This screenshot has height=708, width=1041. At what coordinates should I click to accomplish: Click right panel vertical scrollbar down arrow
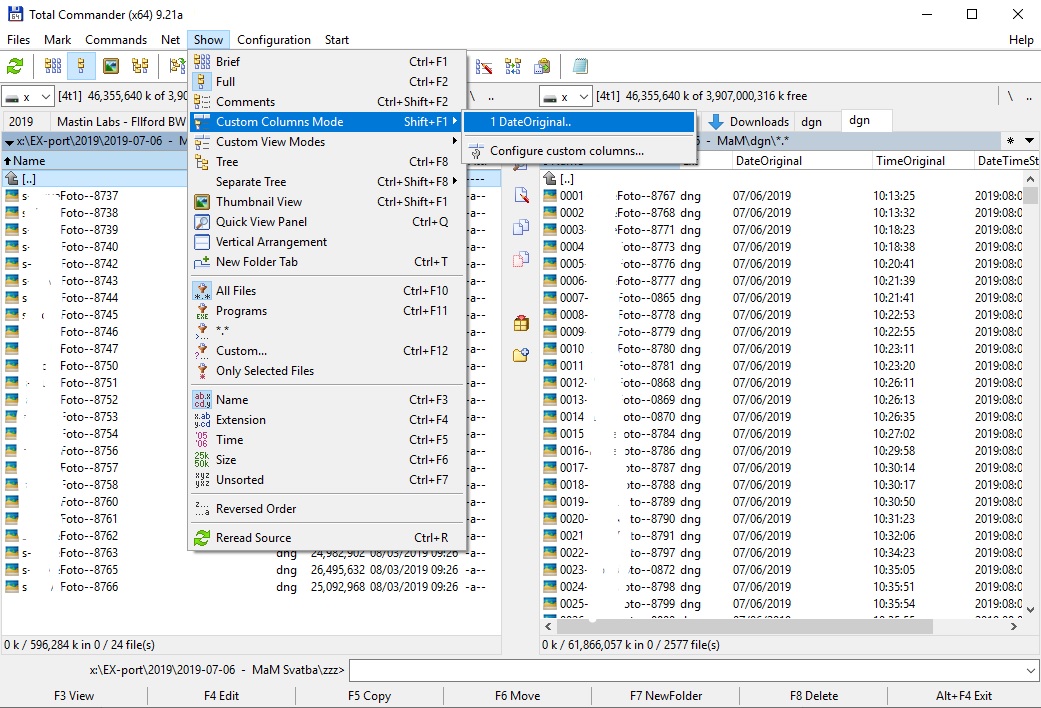coord(1030,609)
